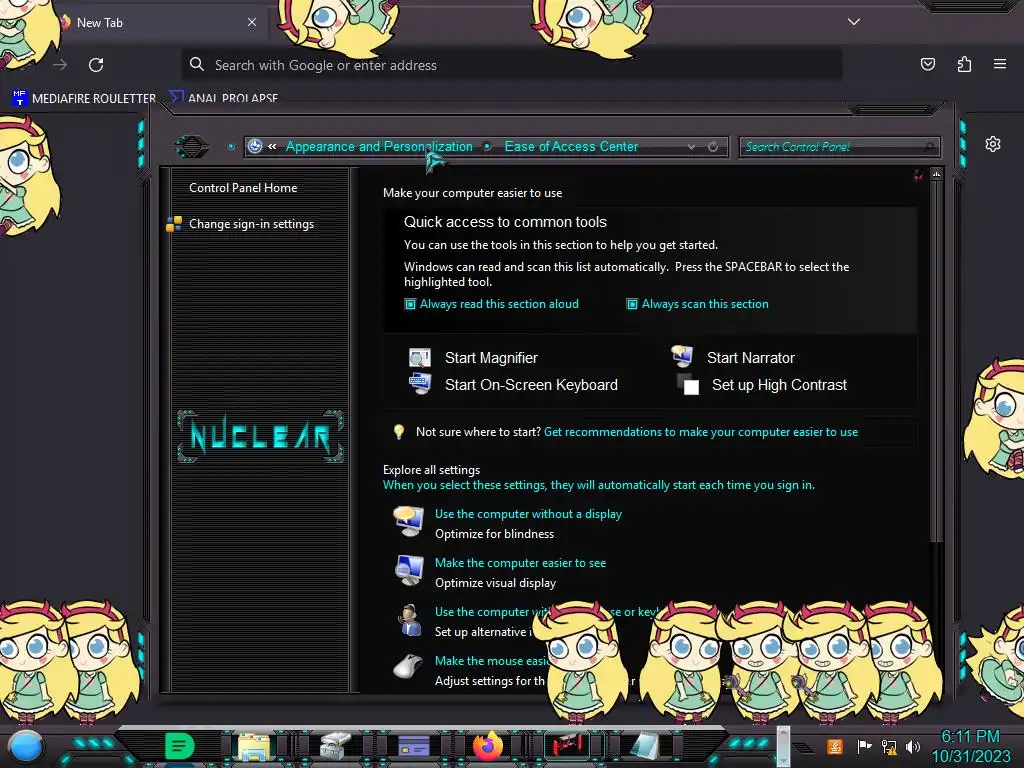Click the Start Magnifier icon
Viewport: 1024px width, 768px height.
pyautogui.click(x=420, y=357)
